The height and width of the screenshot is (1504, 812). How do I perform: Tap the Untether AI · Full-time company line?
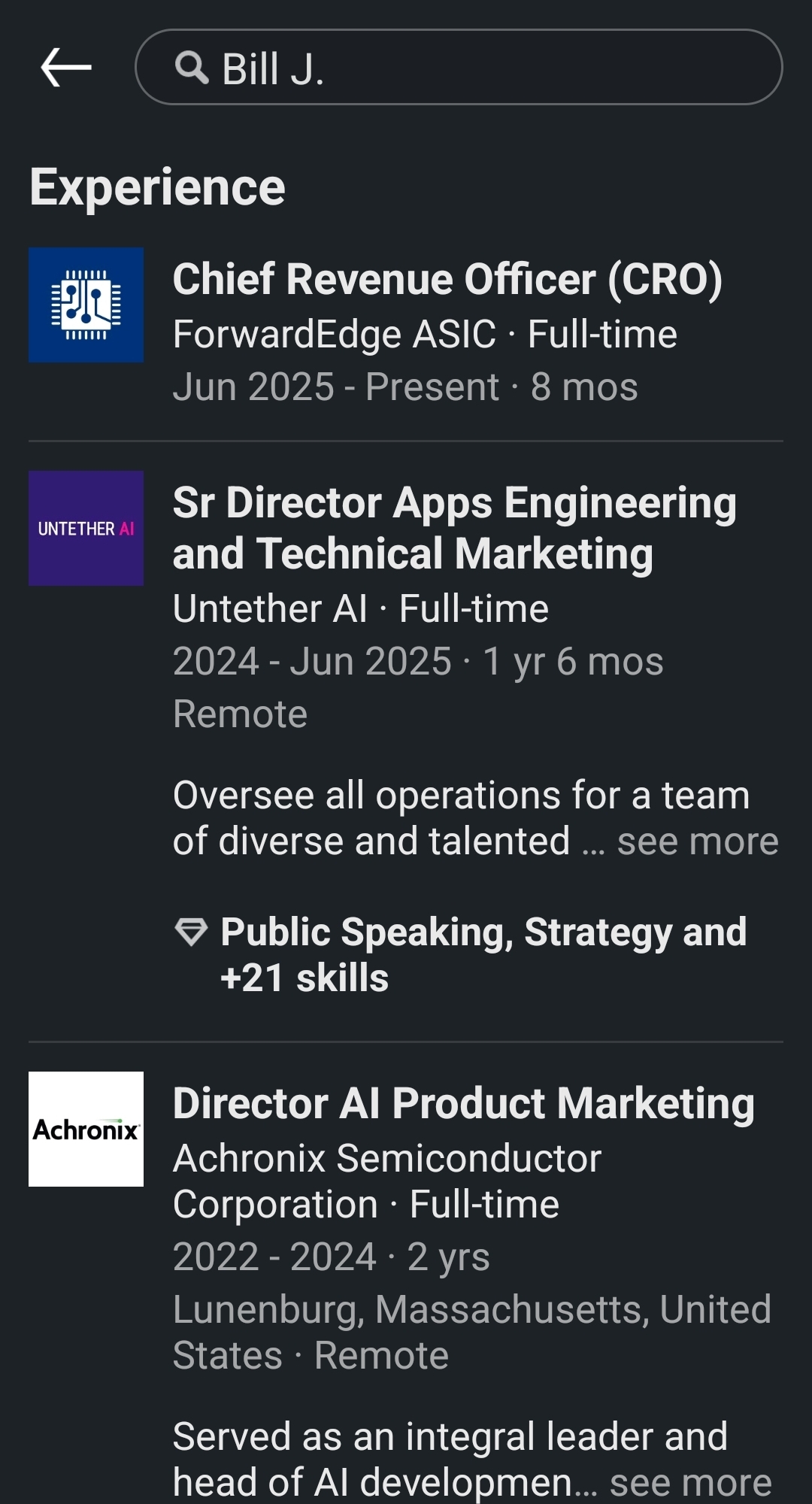pos(361,609)
